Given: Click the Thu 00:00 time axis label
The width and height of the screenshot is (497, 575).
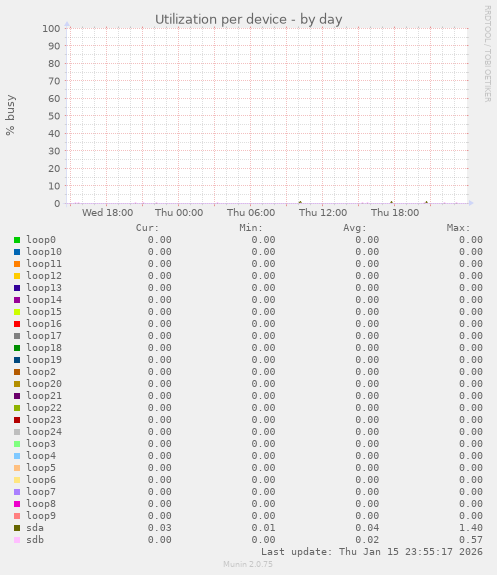Looking at the screenshot, I should (x=179, y=213).
